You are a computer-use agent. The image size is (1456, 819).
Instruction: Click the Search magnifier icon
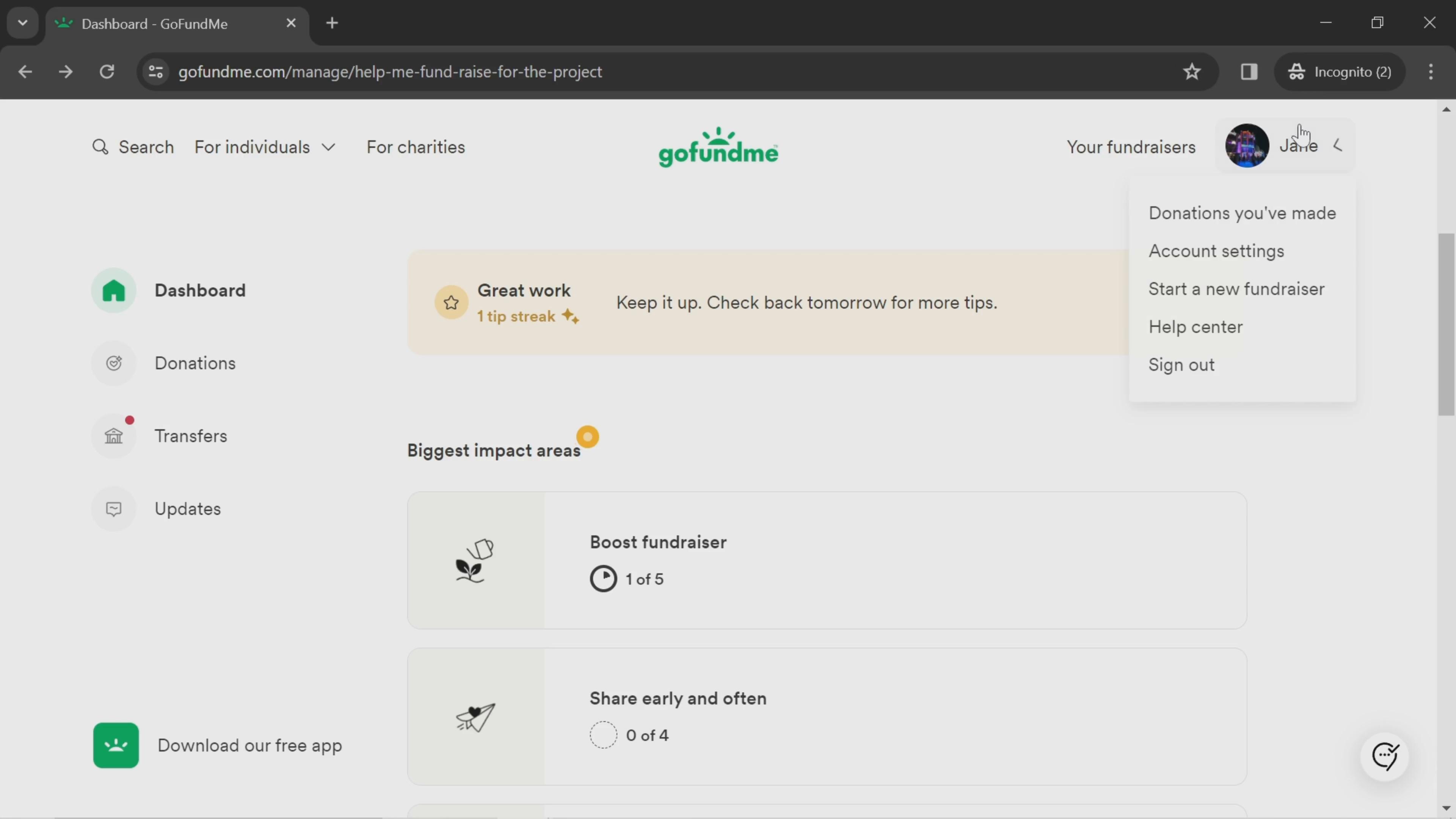100,147
